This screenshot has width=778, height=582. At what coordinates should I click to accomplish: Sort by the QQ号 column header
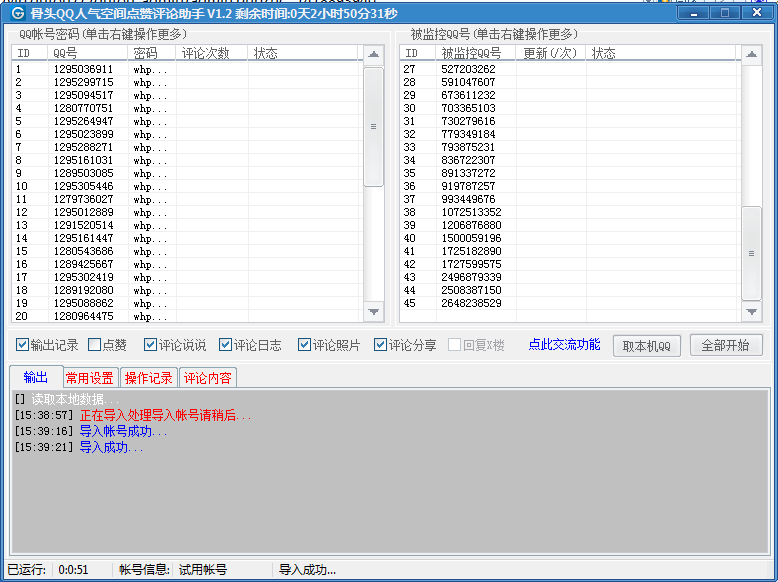click(88, 53)
